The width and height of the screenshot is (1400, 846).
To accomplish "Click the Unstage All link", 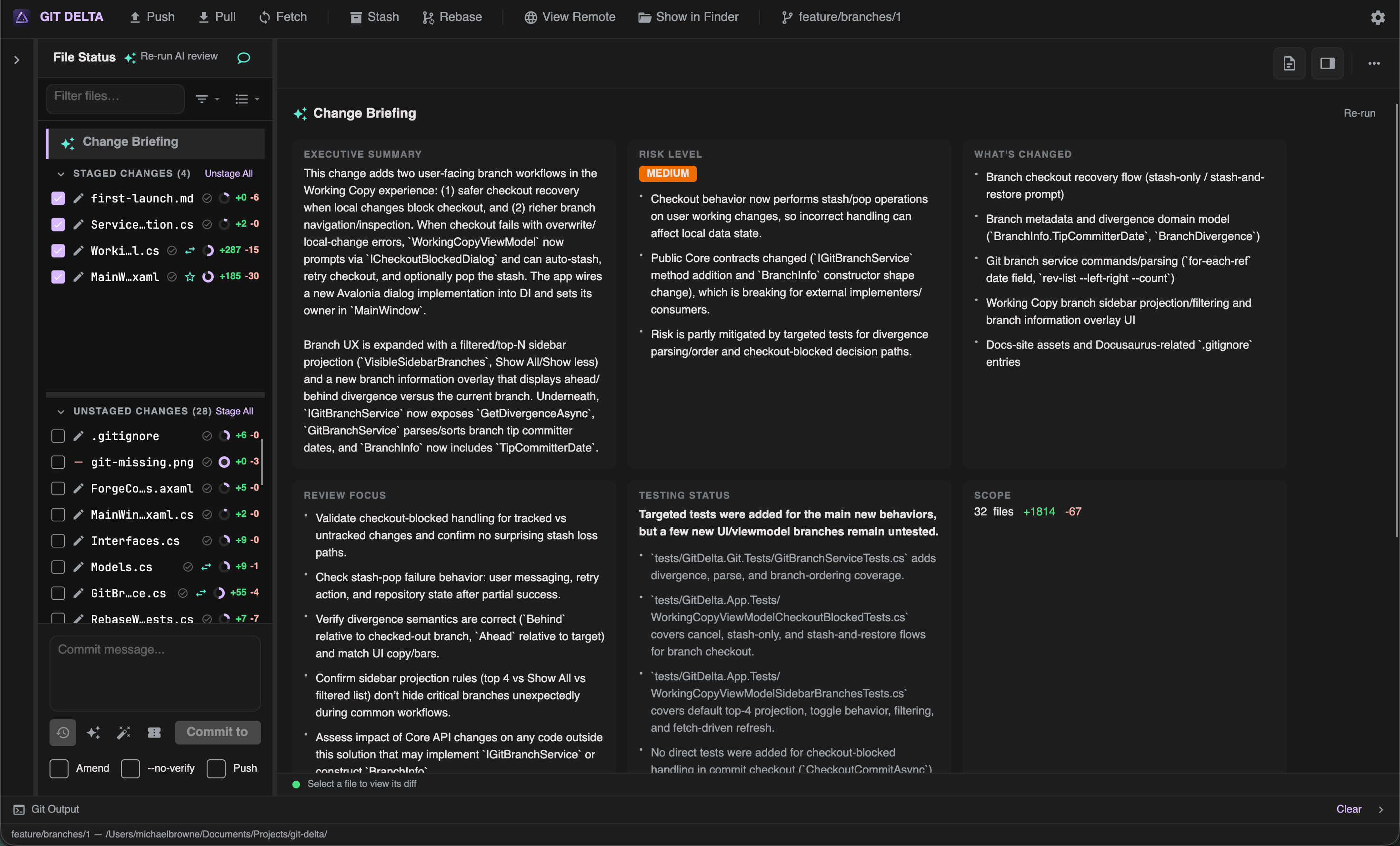I will 229,174.
